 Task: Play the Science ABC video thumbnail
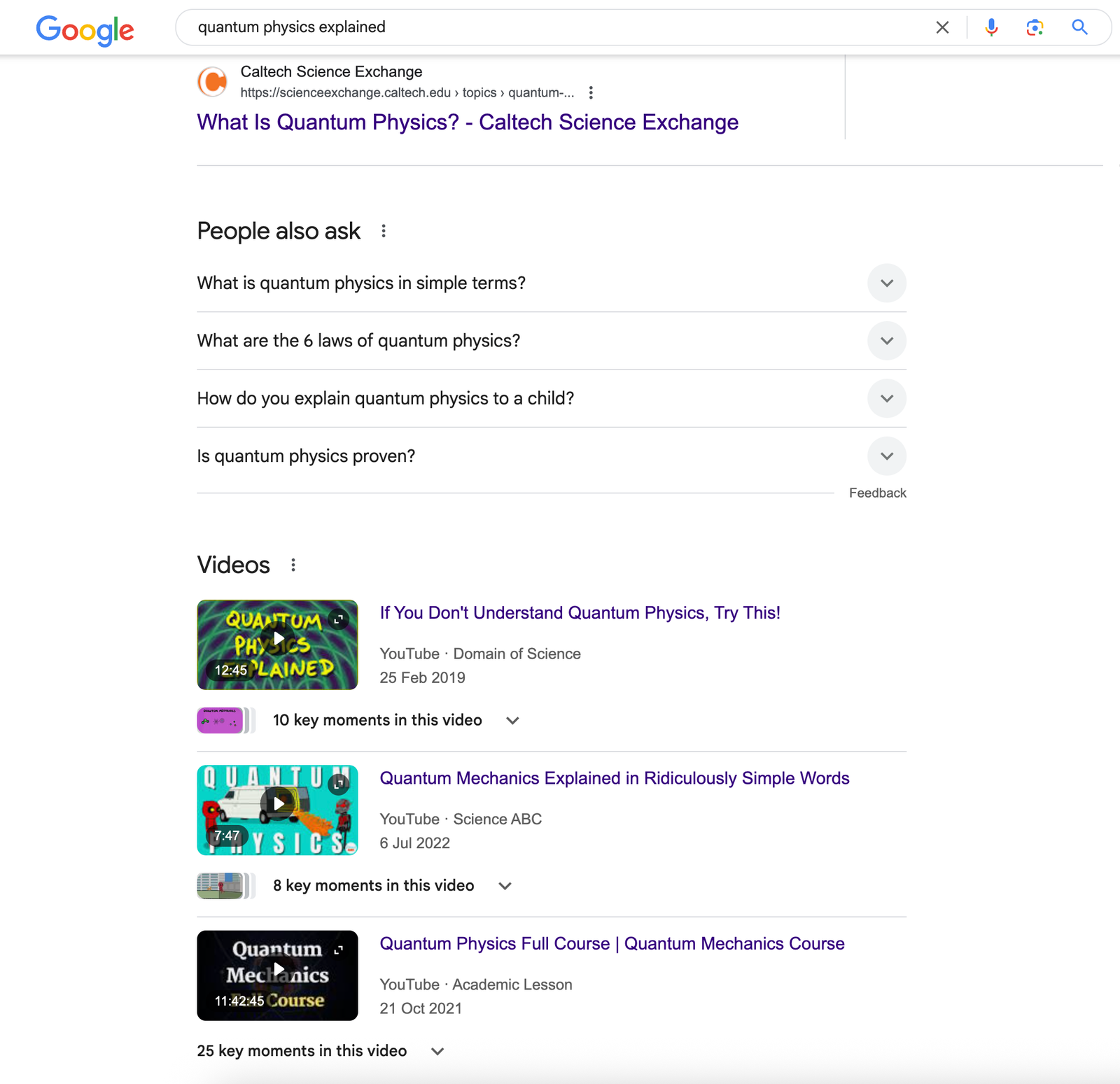pyautogui.click(x=277, y=810)
